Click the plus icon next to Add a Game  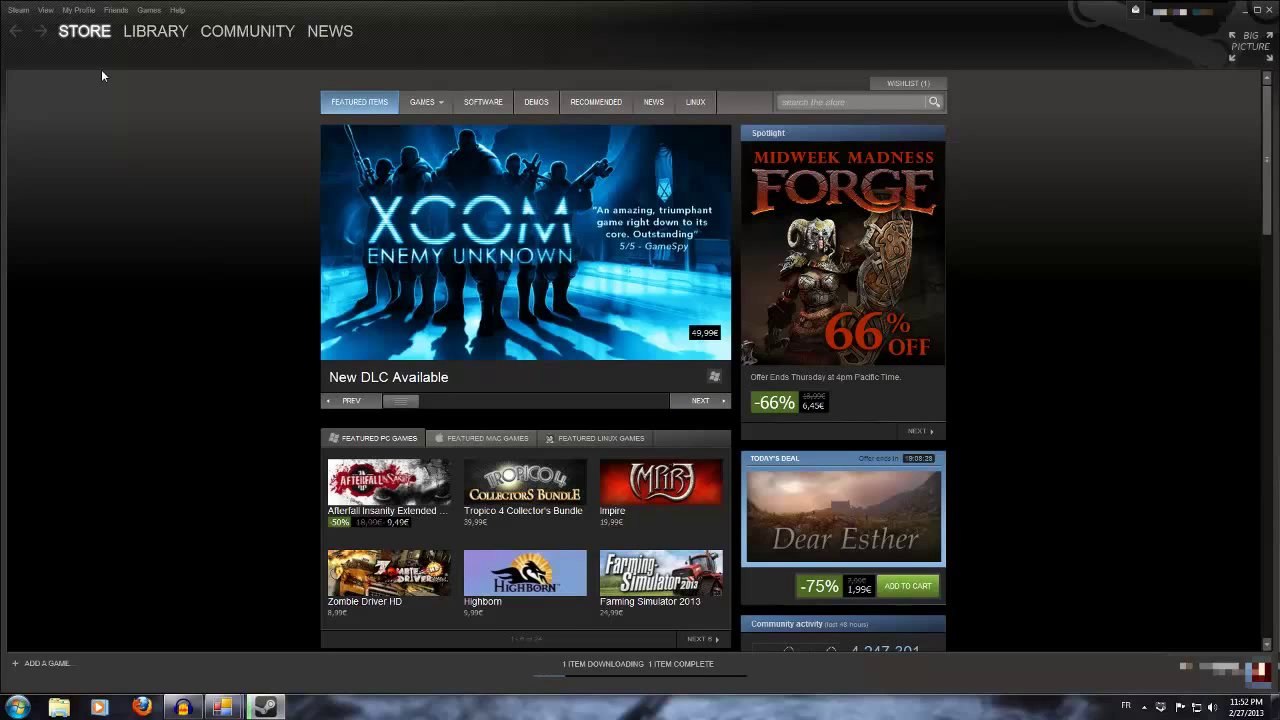pos(15,663)
